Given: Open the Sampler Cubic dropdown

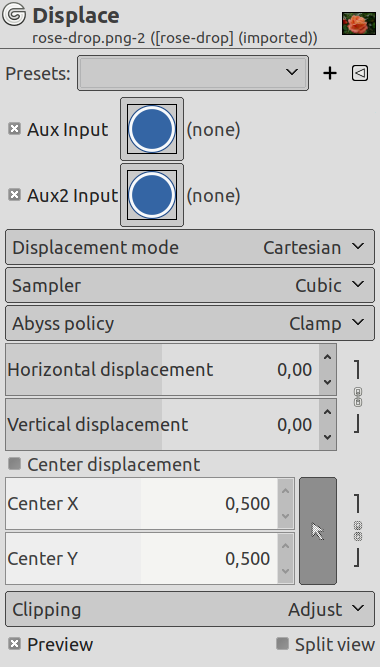Looking at the screenshot, I should [190, 285].
